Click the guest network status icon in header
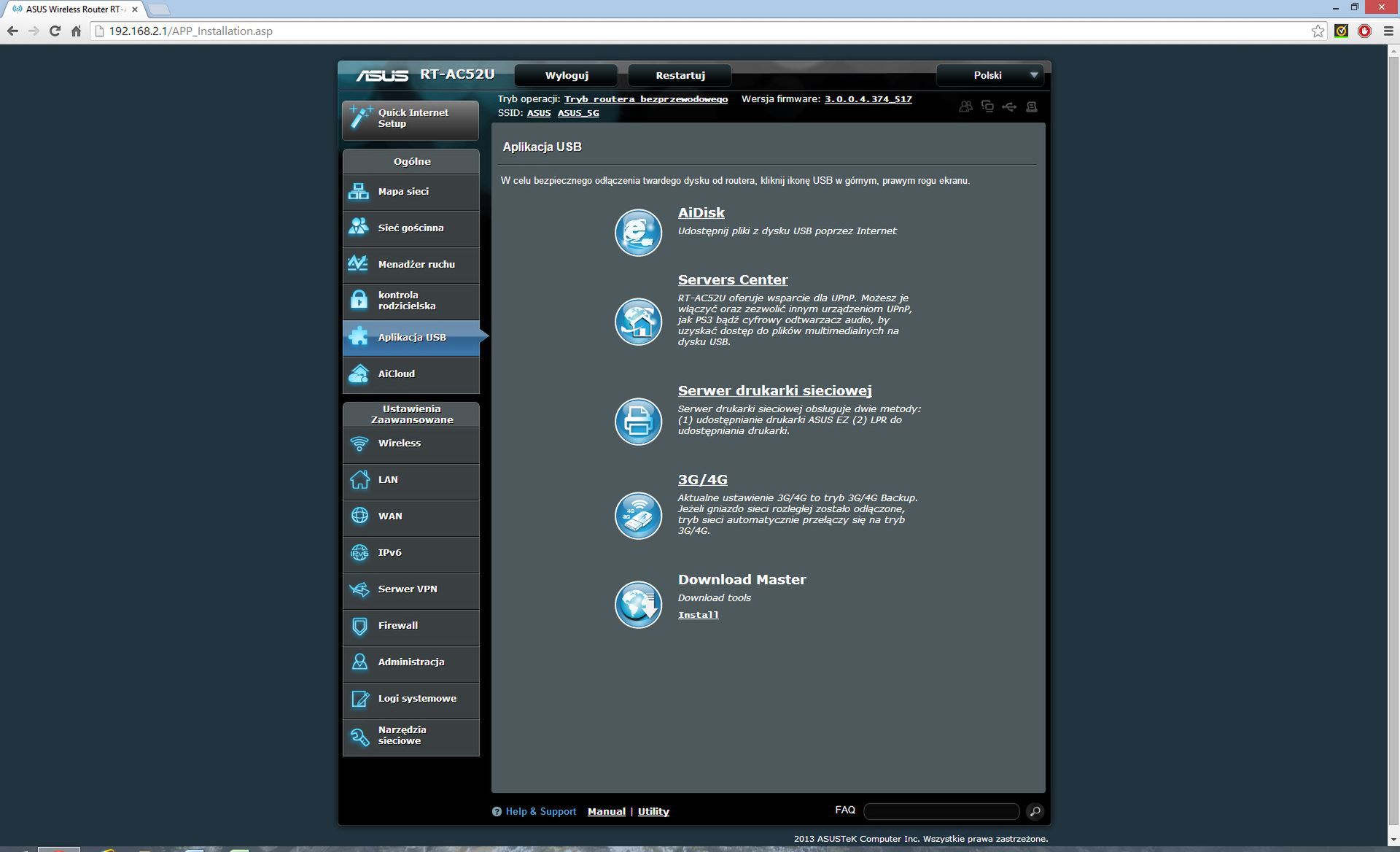The width and height of the screenshot is (1400, 852). click(x=965, y=106)
